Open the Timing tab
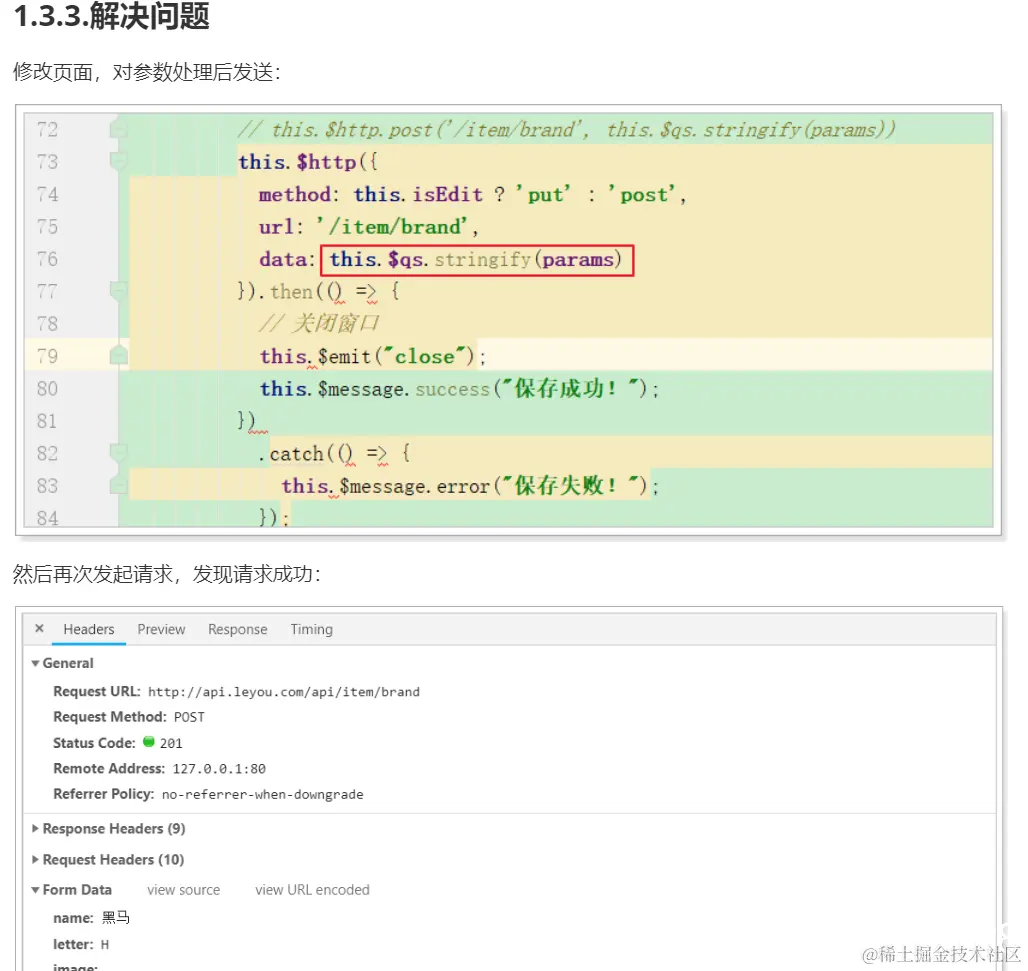Viewport: 1028px width, 971px height. tap(311, 629)
